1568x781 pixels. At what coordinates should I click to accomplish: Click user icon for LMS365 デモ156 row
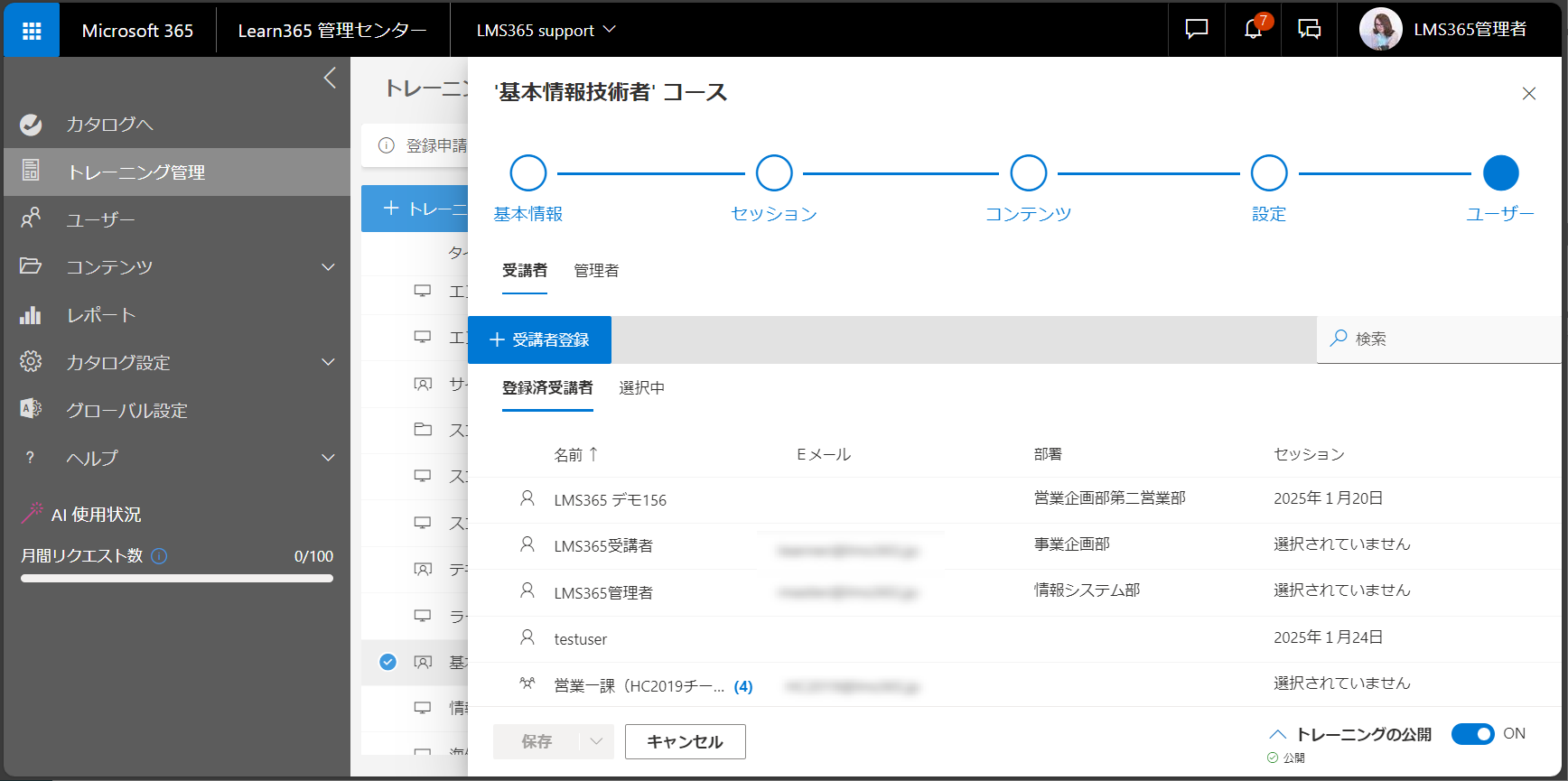pyautogui.click(x=527, y=497)
